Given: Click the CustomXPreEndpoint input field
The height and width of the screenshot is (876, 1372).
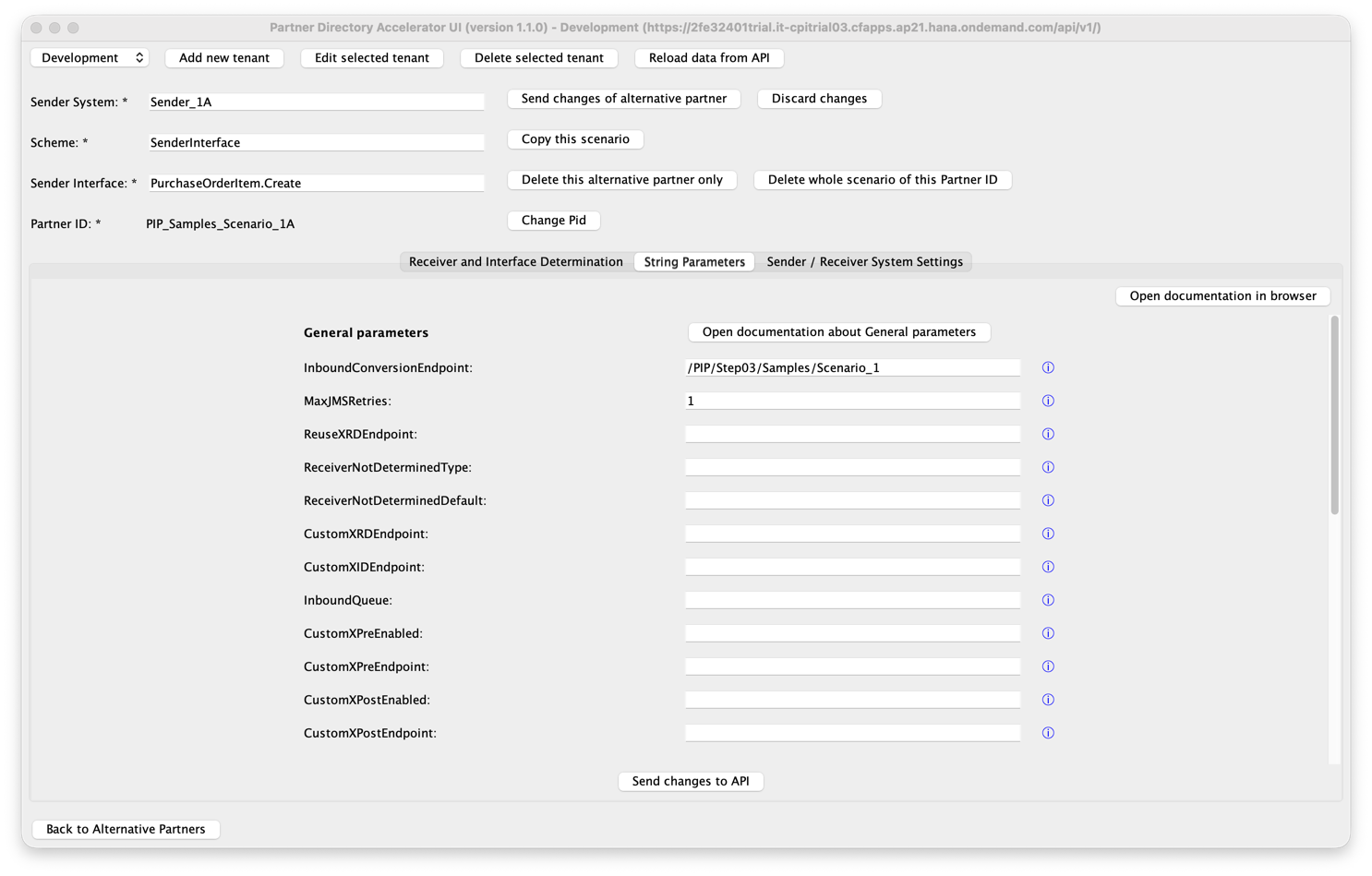Looking at the screenshot, I should point(853,666).
